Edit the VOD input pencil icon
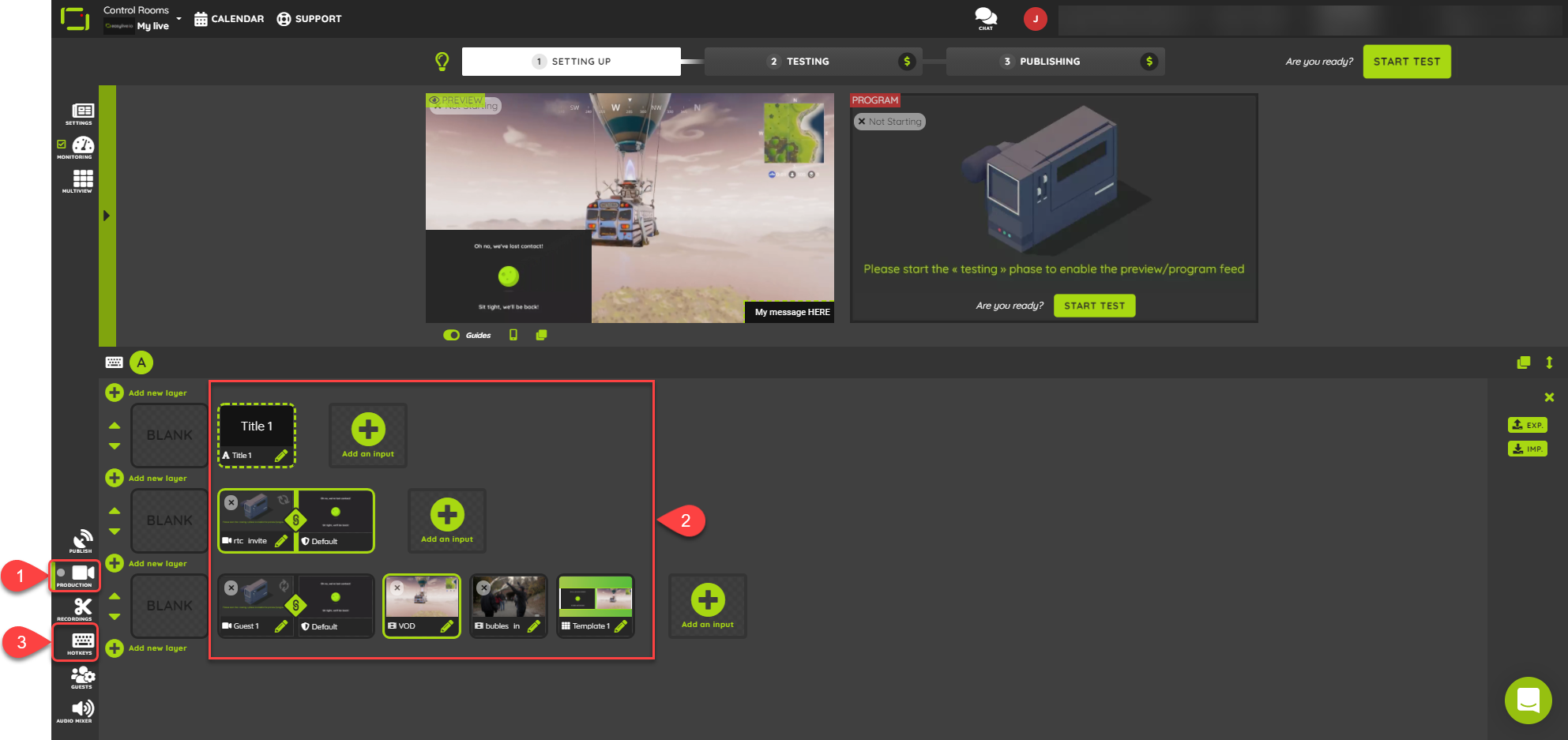This screenshot has width=1568, height=740. tap(447, 626)
